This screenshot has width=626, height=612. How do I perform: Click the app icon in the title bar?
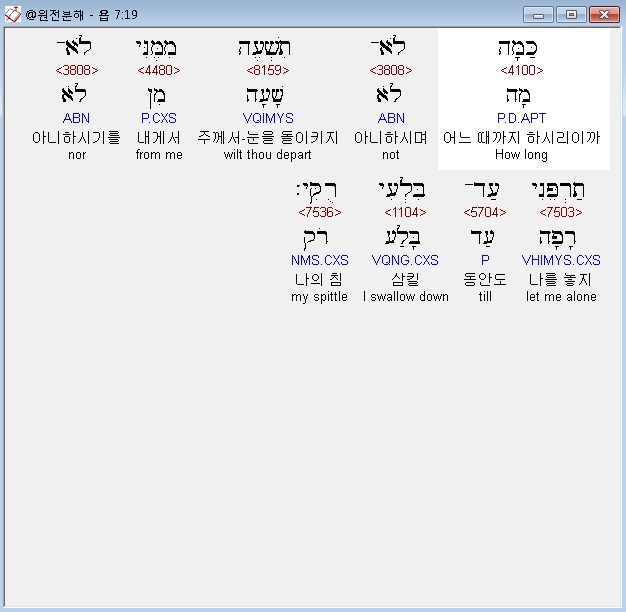coord(12,15)
